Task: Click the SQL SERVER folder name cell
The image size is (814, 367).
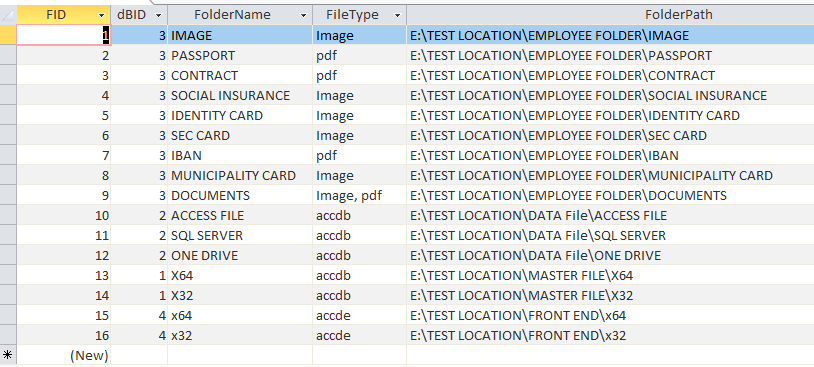Action: 240,235
